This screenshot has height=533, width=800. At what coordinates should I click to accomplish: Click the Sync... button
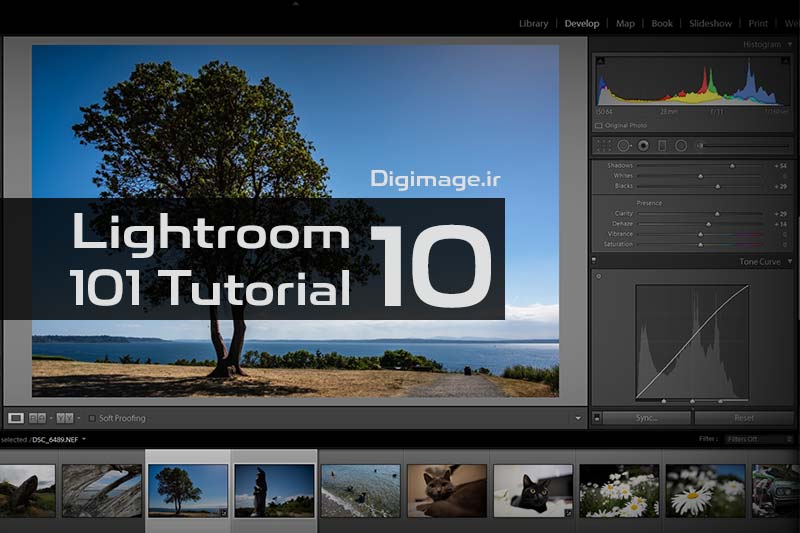[x=646, y=418]
